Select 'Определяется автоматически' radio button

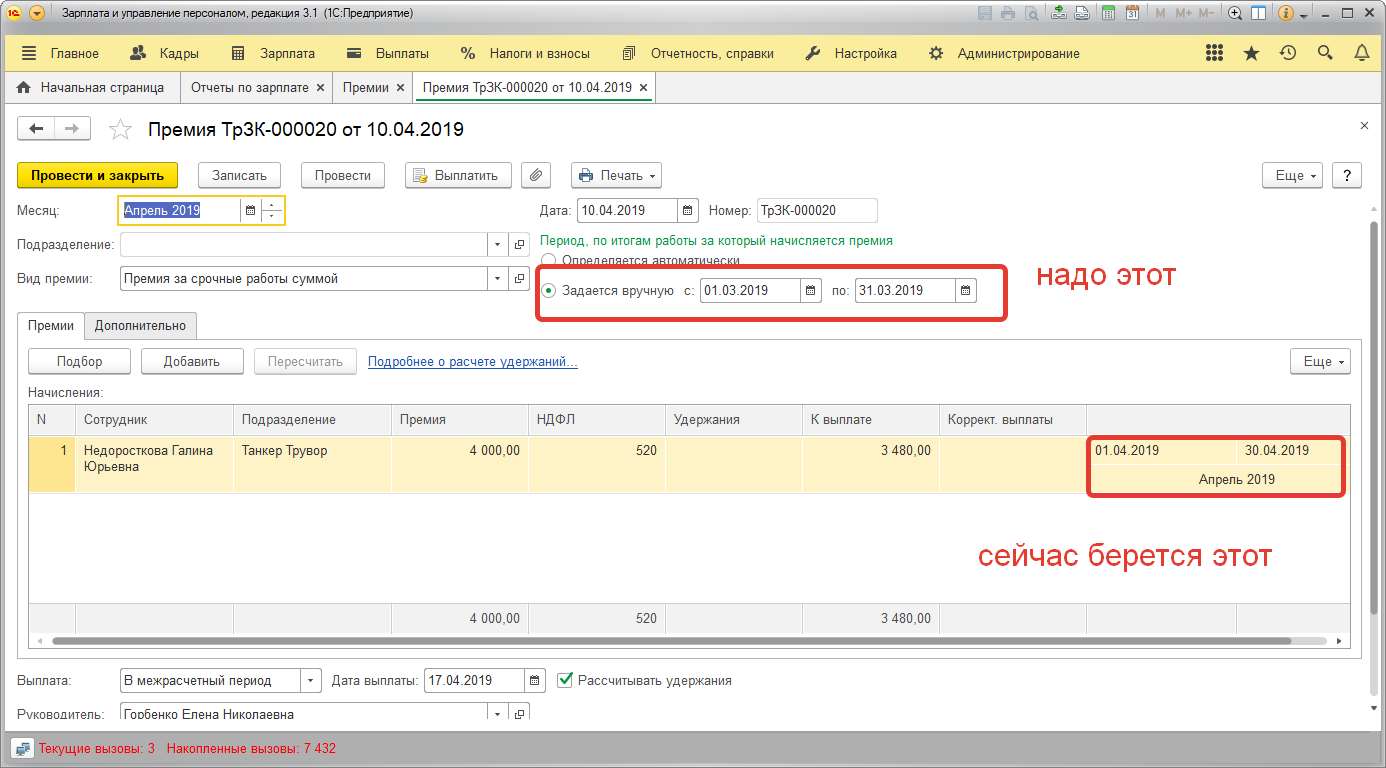tap(548, 261)
